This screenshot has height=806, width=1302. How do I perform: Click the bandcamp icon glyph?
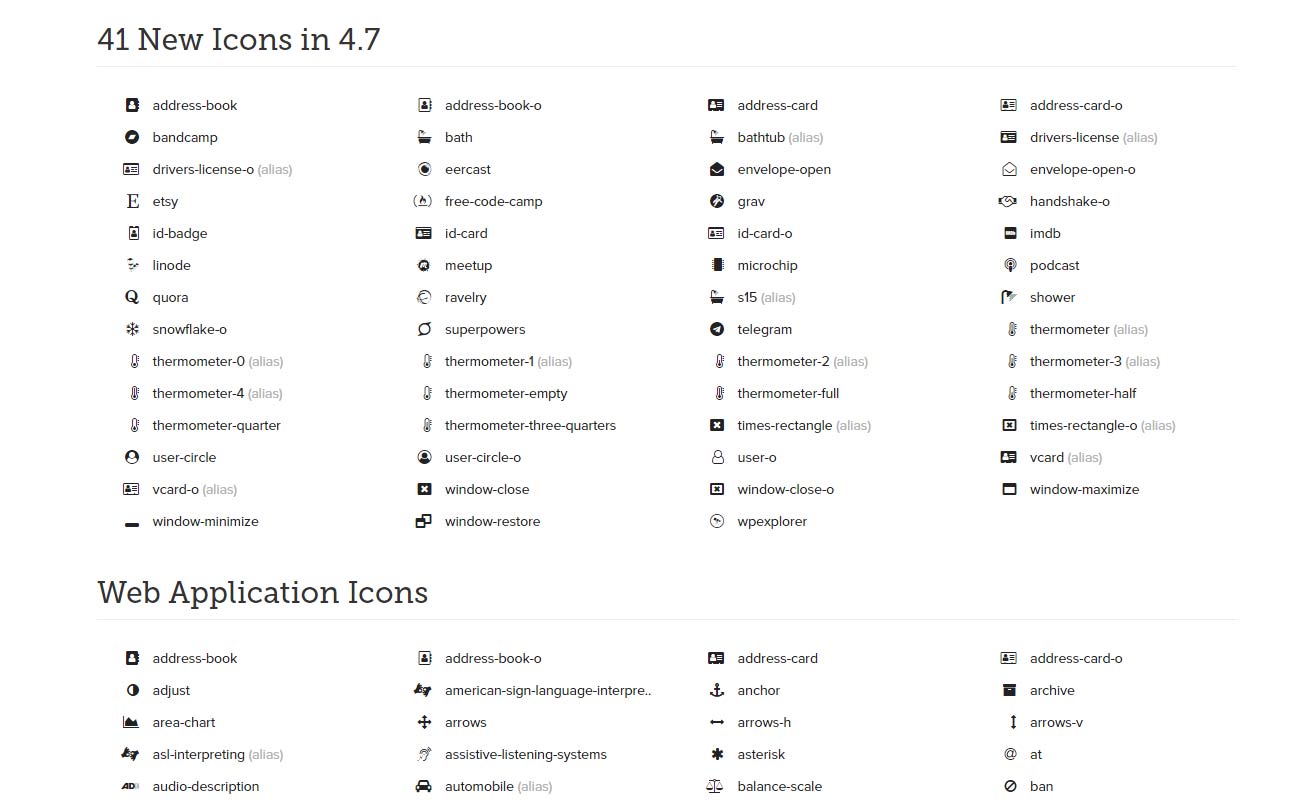click(133, 137)
